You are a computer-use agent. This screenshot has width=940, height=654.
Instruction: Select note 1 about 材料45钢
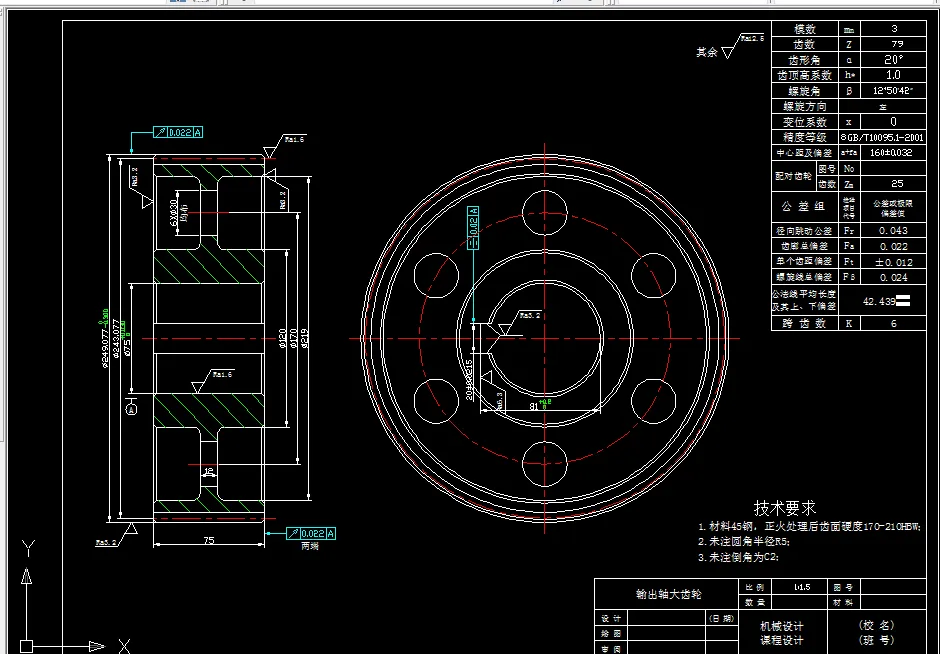coord(809,526)
